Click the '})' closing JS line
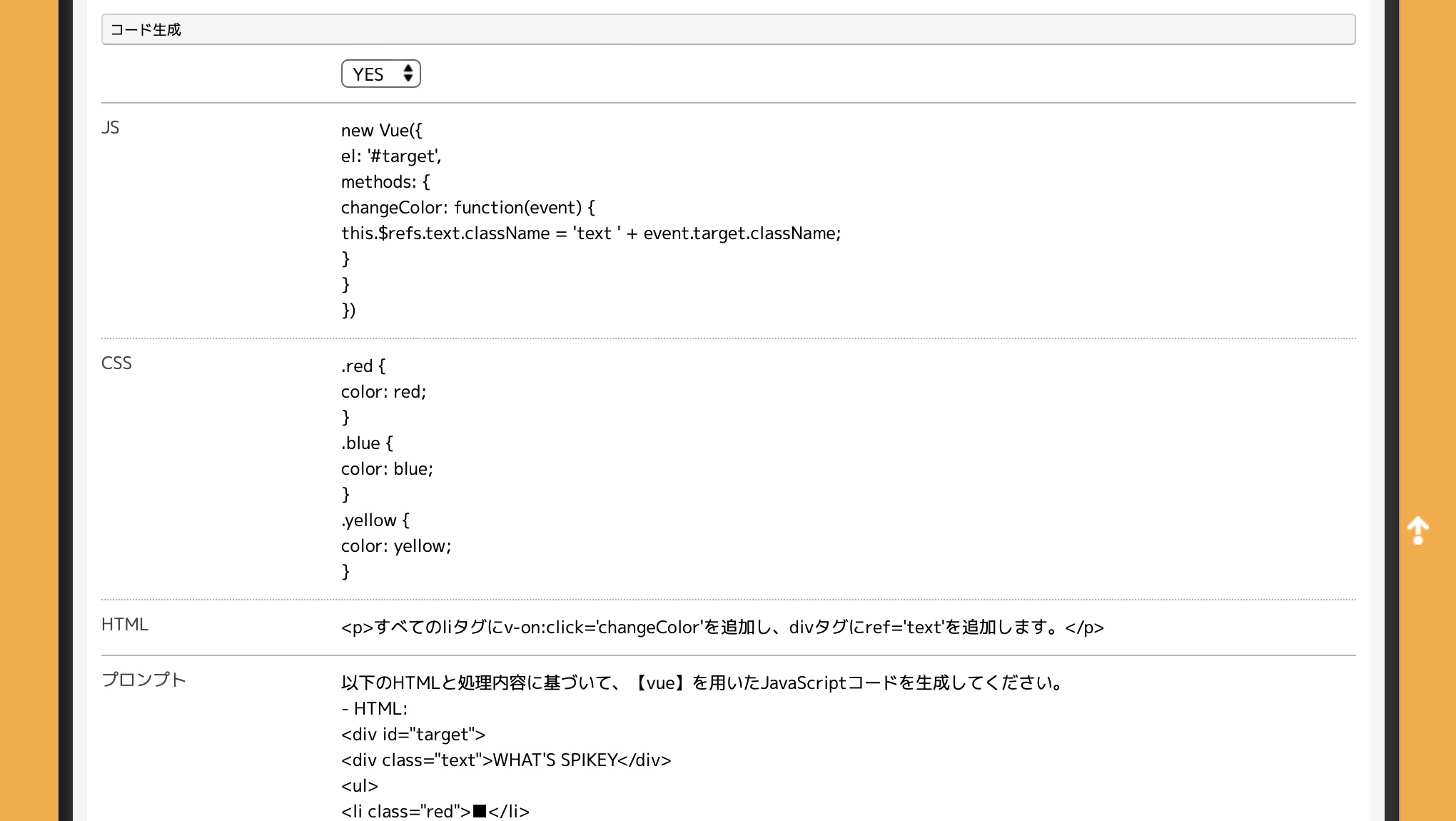 pos(348,311)
